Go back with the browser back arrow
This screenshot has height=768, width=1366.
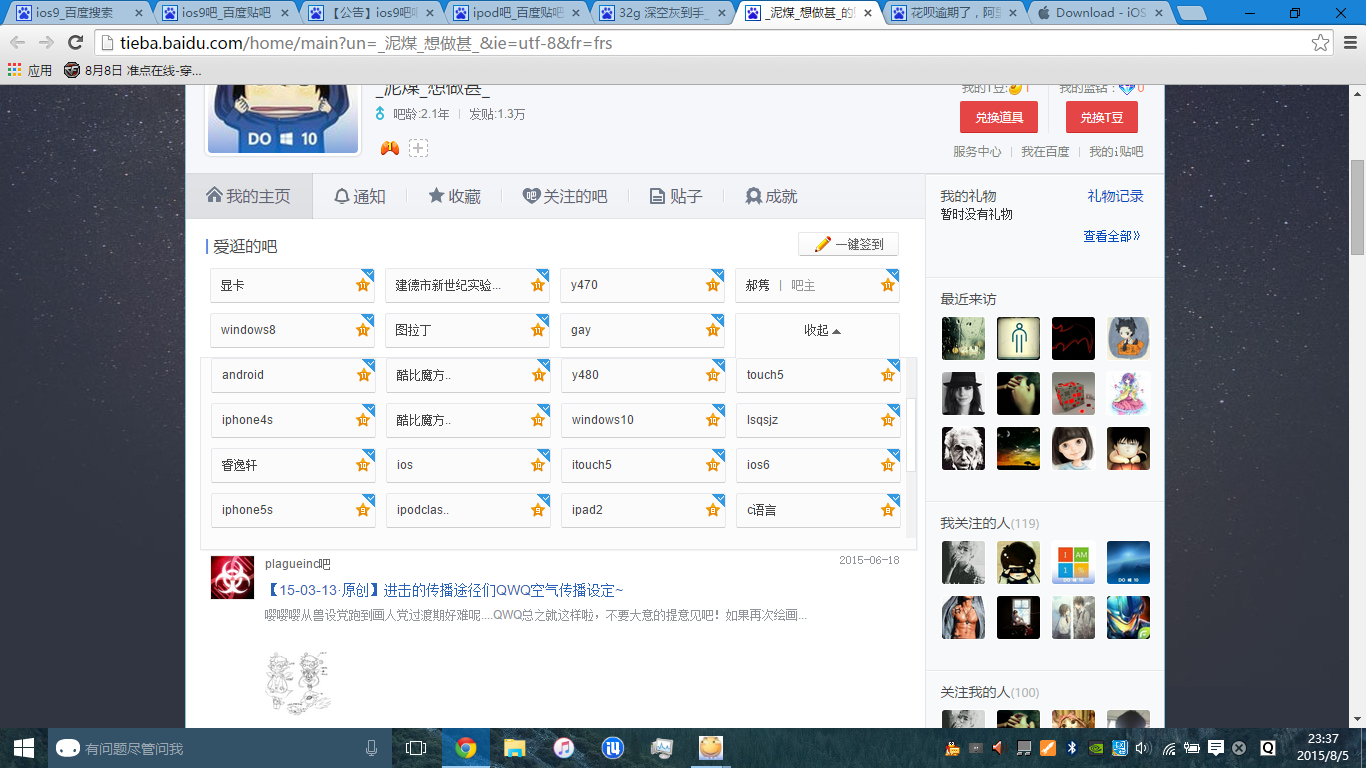pyautogui.click(x=18, y=43)
